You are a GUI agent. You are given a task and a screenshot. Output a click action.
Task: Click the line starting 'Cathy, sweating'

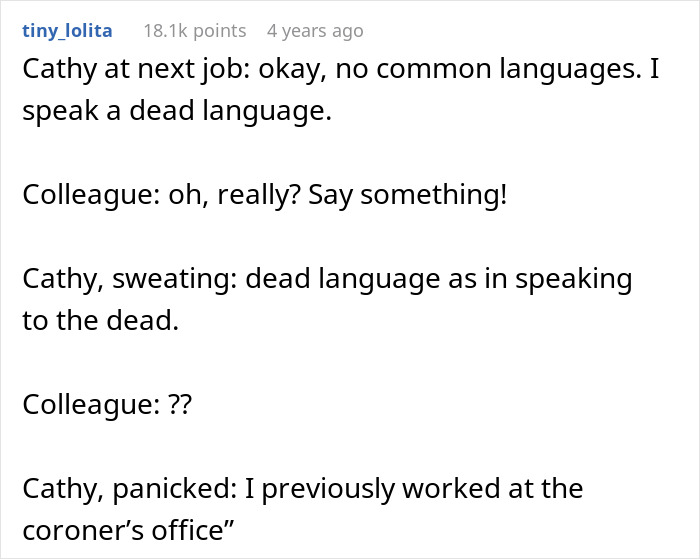[x=327, y=278]
